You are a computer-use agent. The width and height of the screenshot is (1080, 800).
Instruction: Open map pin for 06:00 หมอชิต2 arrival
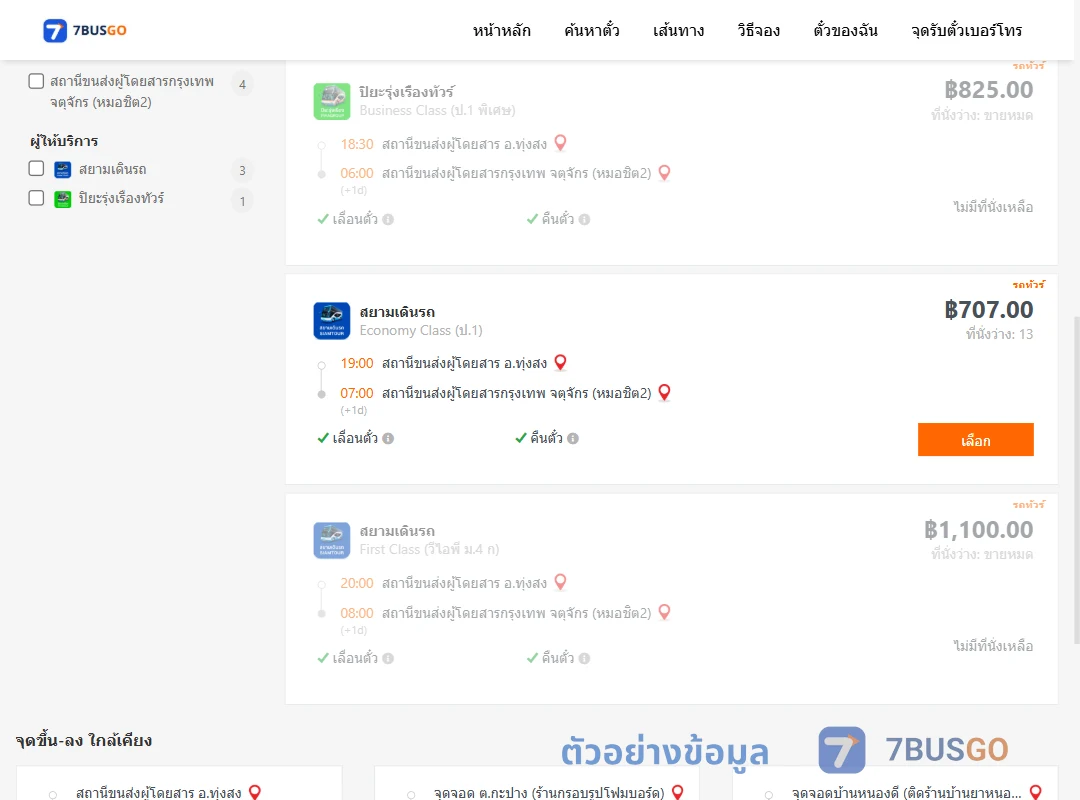pos(665,172)
